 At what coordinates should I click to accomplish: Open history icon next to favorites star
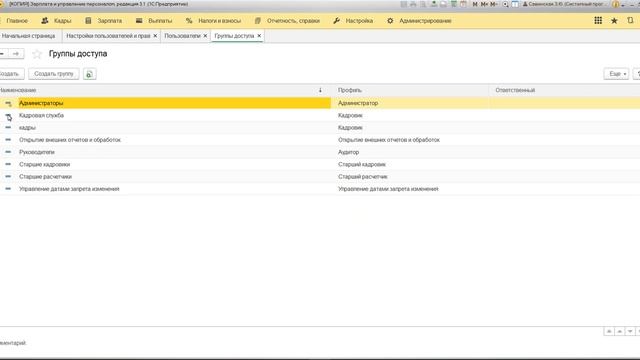(x=631, y=20)
